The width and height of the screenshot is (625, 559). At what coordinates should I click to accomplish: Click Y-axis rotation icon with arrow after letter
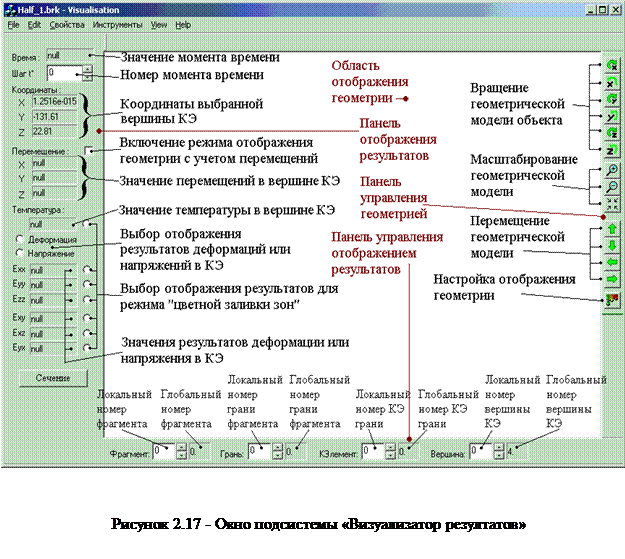(612, 116)
